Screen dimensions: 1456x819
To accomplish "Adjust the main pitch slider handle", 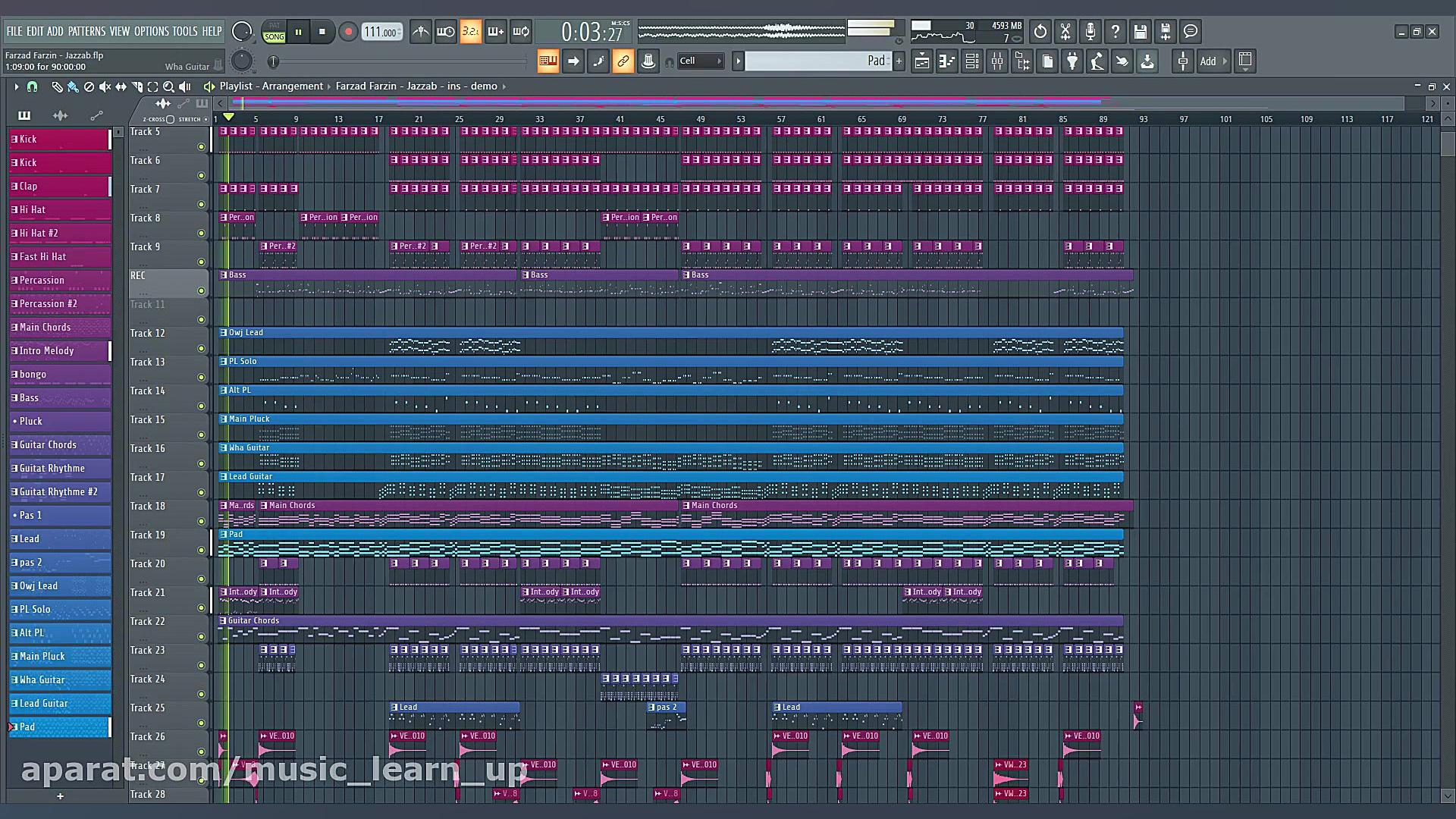I will 273,61.
